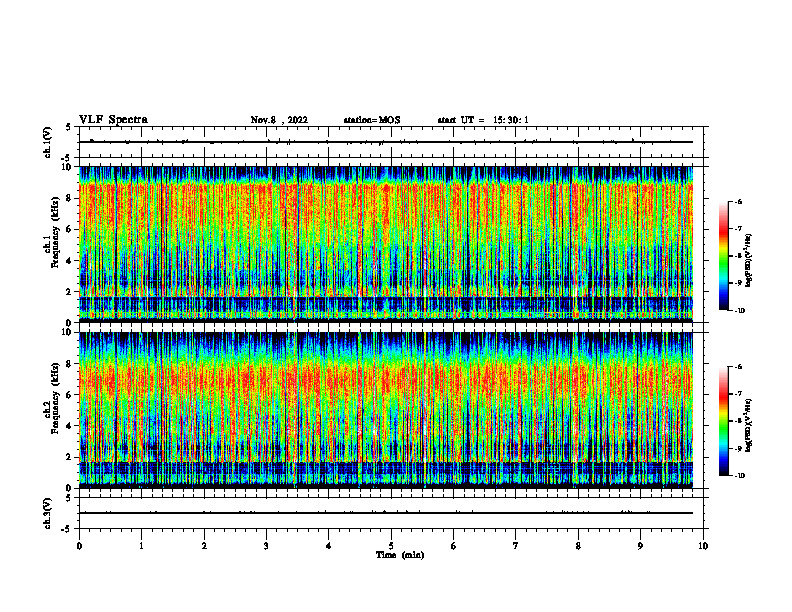Click the time axis tick label "2"
The width and height of the screenshot is (792, 612).
click(204, 546)
